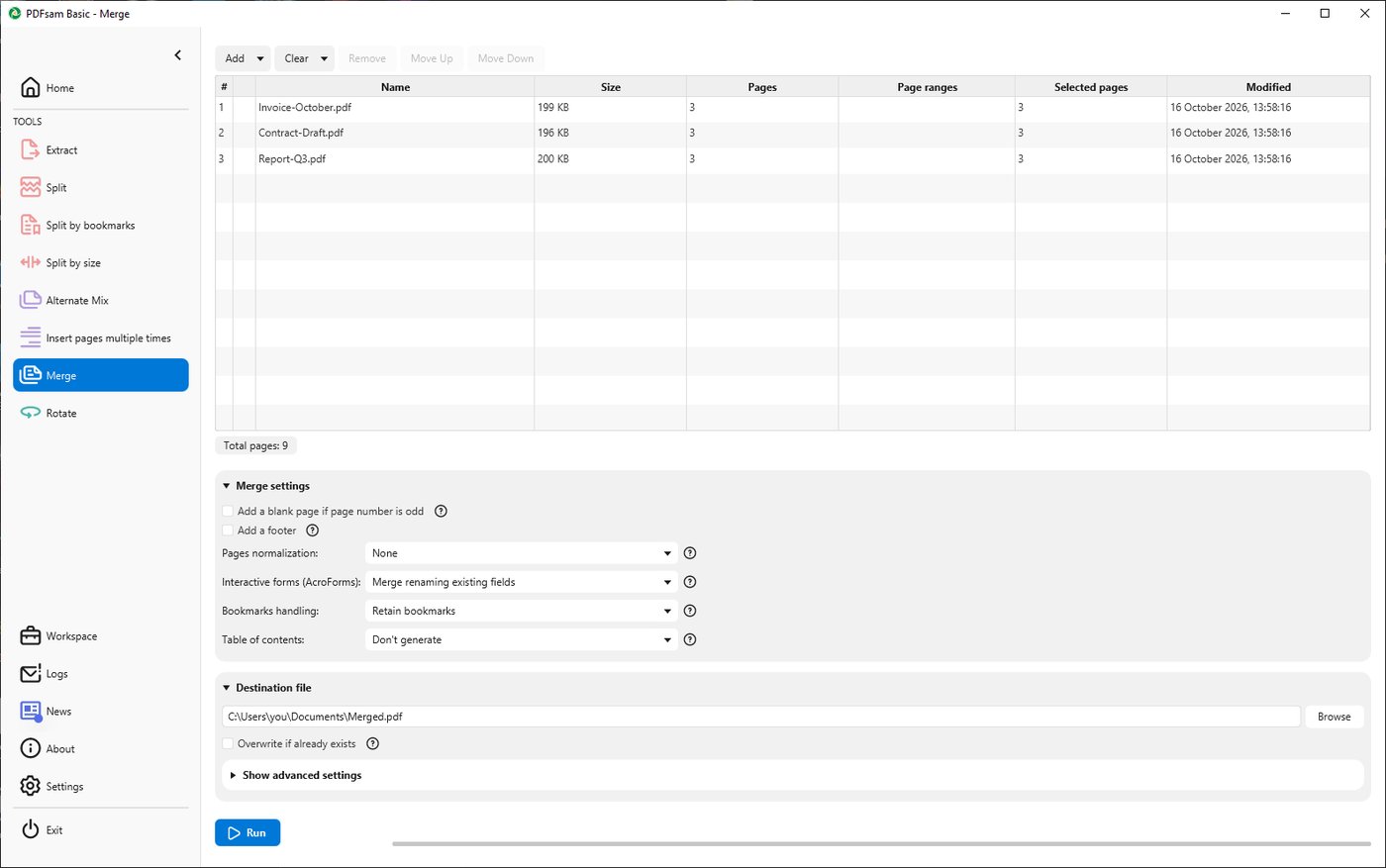Click the Page ranges column header

(927, 87)
